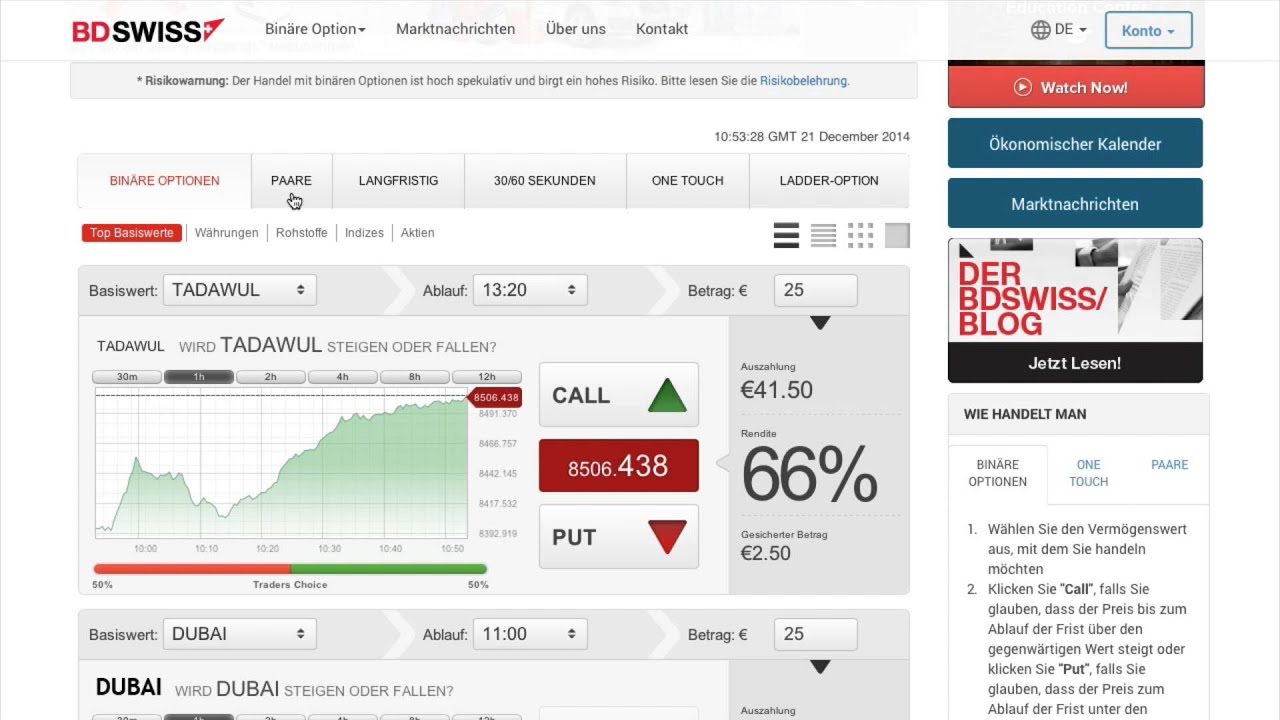The image size is (1280, 720).
Task: Click the DUBAI Betrag amount field
Action: click(815, 634)
